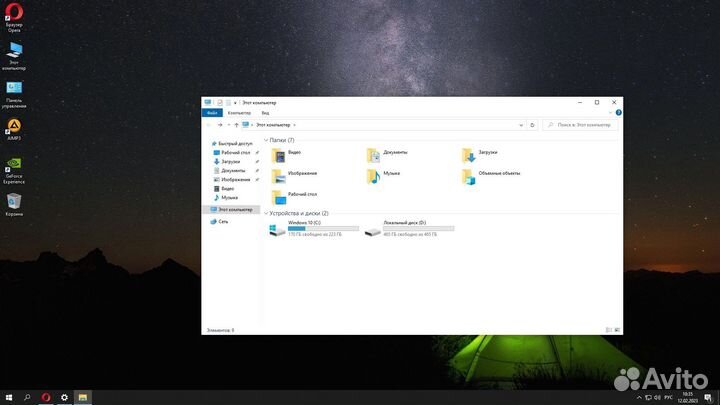Open the Рабочий стол folder in main pane

pyautogui.click(x=294, y=197)
